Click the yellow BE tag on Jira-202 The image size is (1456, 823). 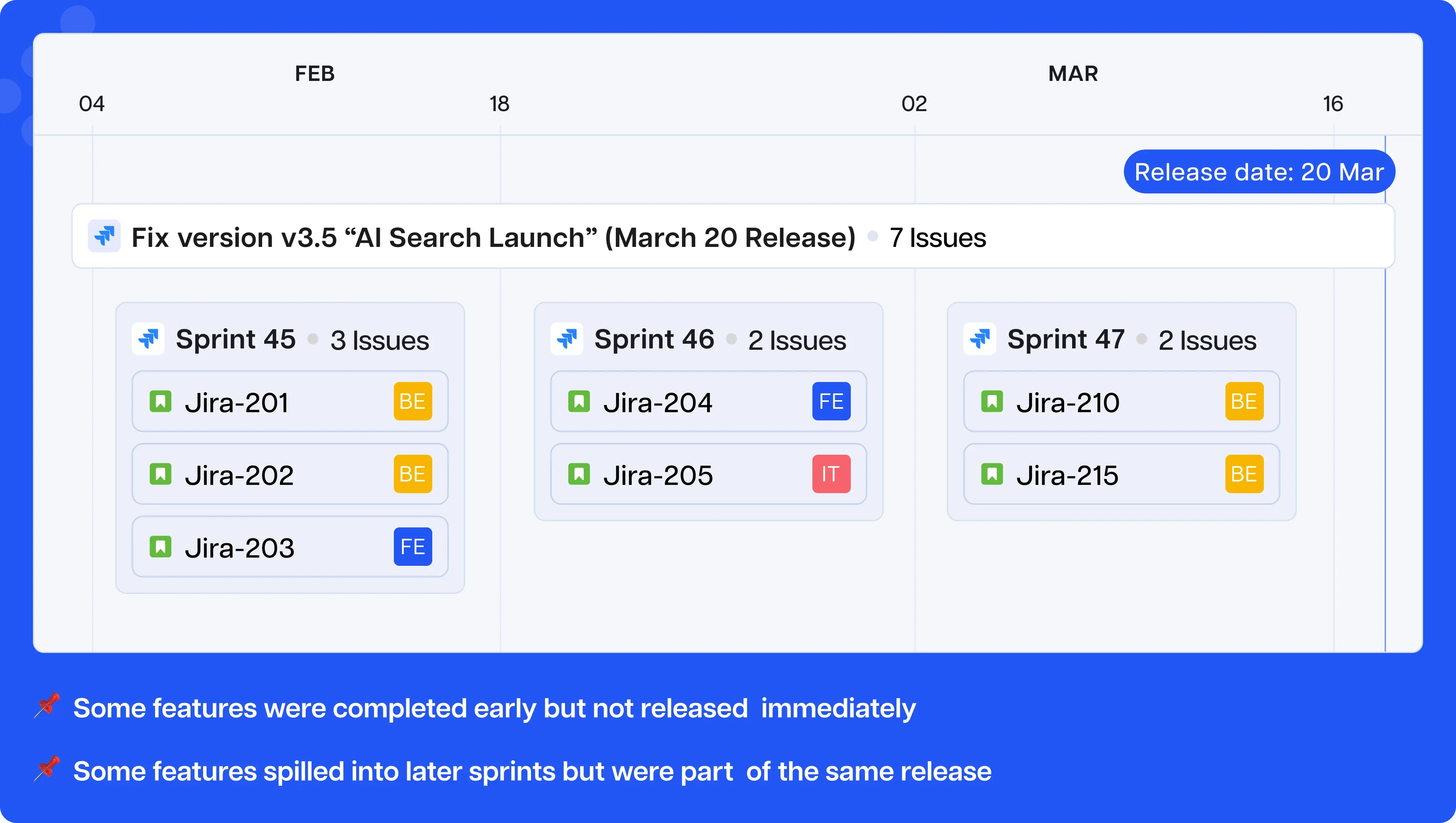413,474
